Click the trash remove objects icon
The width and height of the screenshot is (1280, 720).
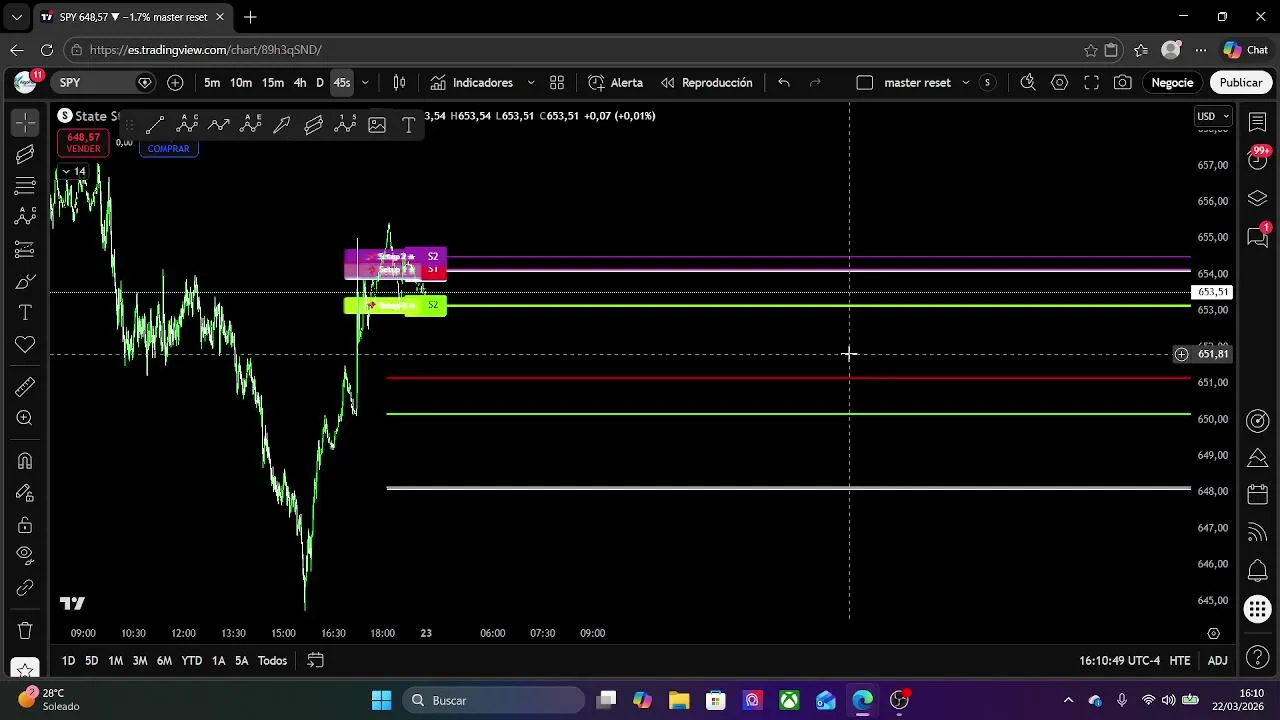point(25,631)
